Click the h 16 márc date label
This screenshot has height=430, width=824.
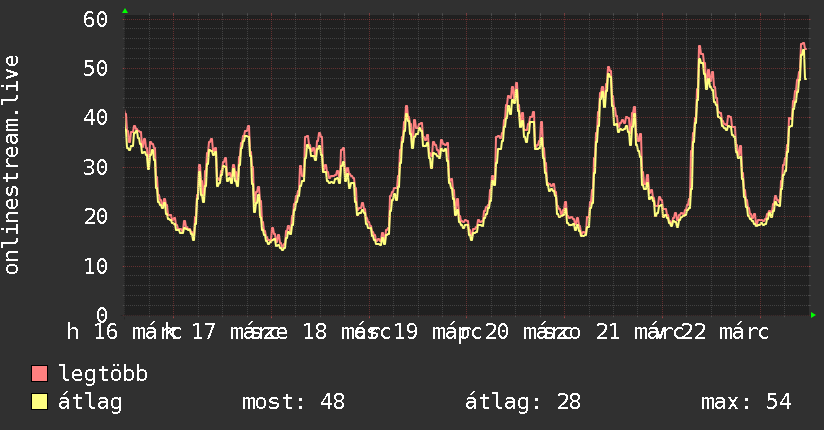(x=124, y=332)
